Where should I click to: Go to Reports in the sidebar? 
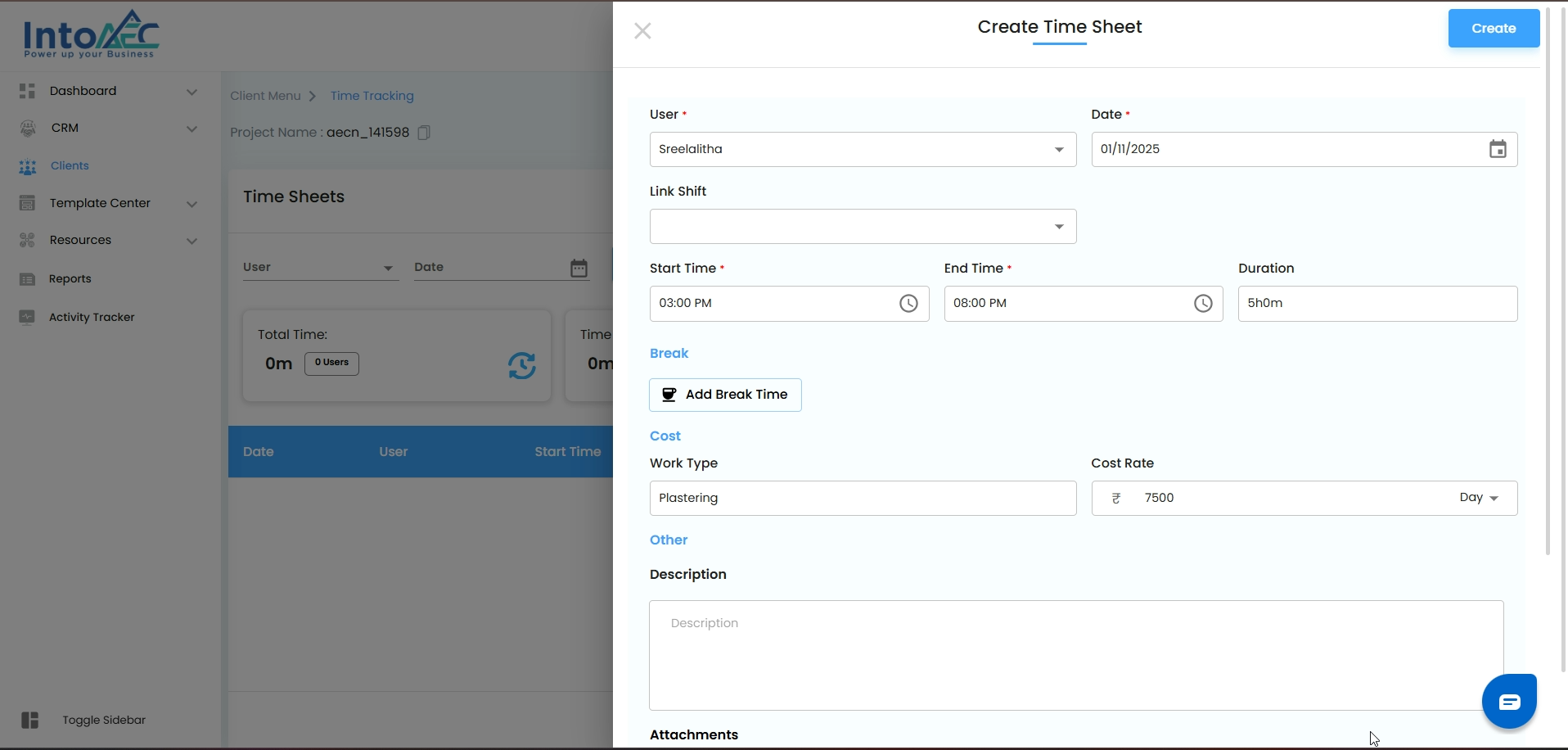click(x=70, y=278)
